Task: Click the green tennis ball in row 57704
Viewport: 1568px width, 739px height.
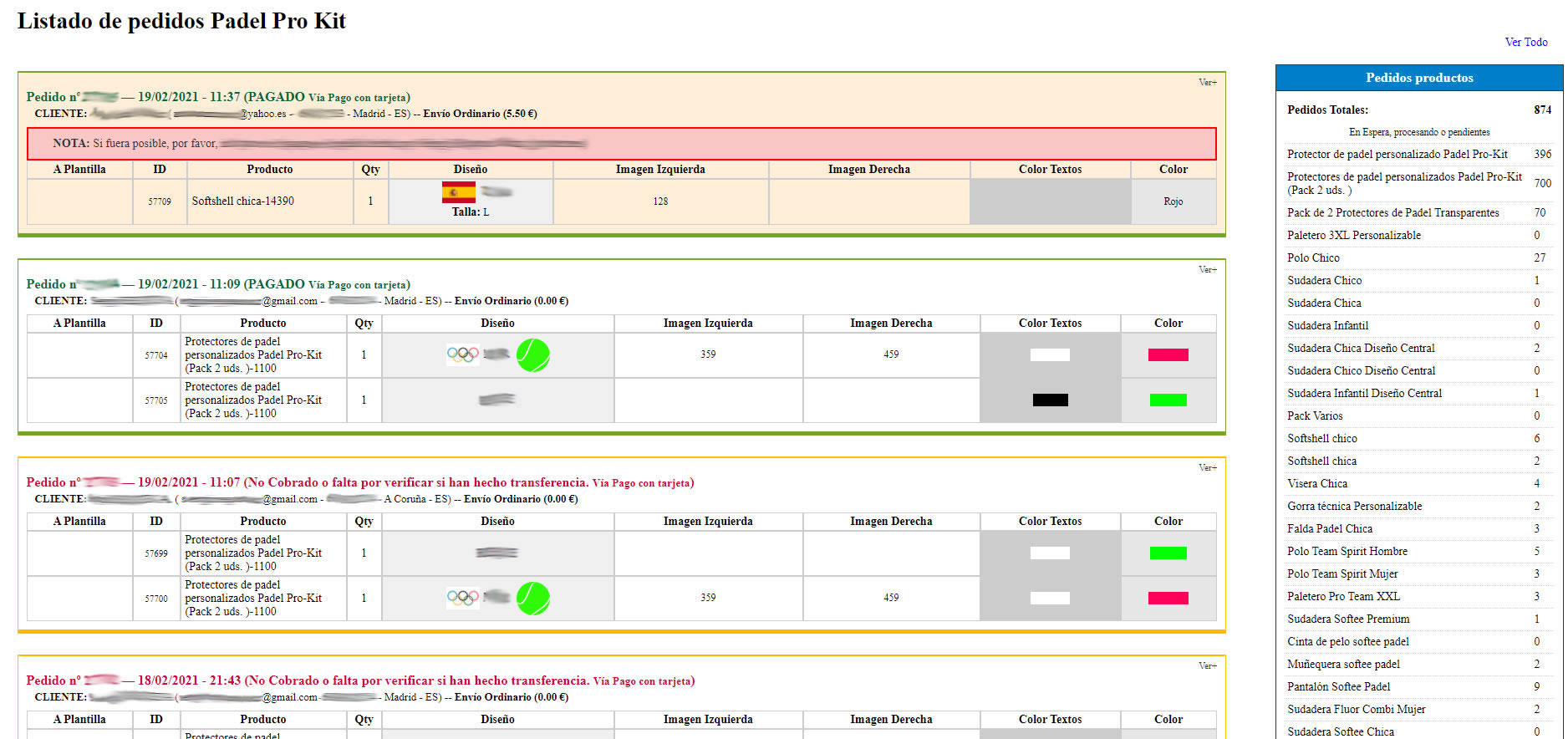Action: (x=533, y=355)
